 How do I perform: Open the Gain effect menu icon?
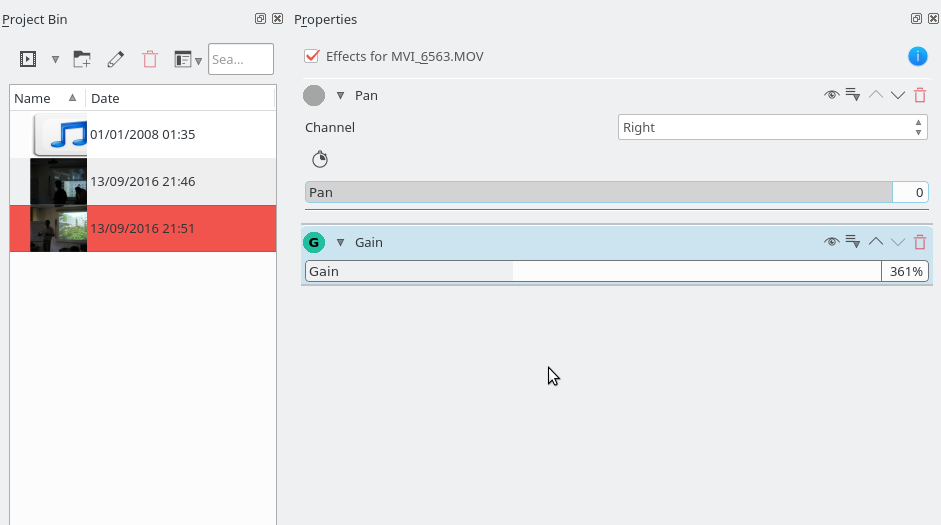tap(853, 242)
